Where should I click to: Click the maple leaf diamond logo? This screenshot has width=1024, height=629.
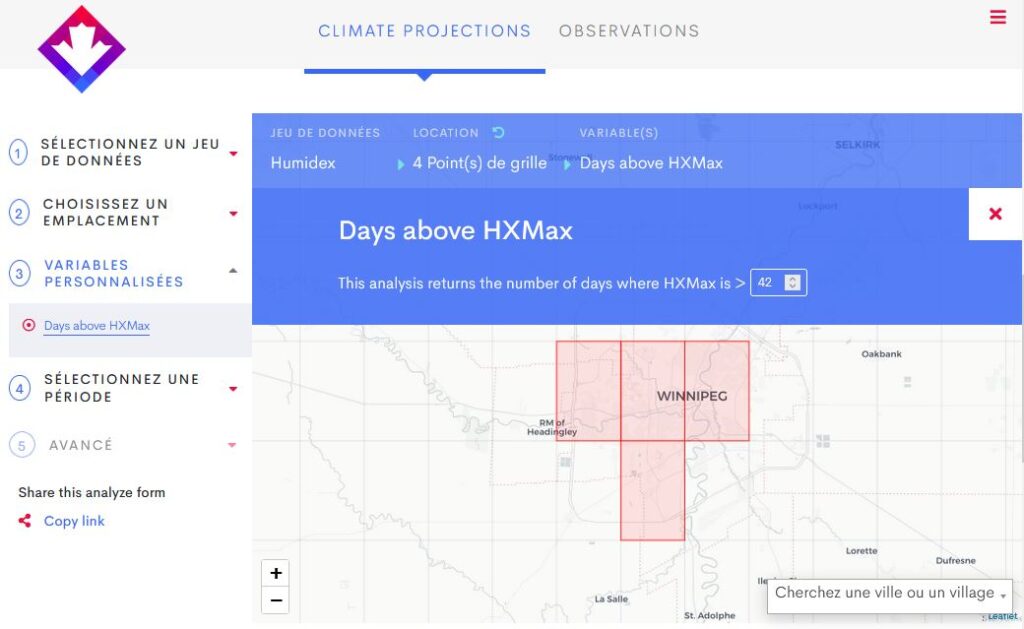[82, 49]
